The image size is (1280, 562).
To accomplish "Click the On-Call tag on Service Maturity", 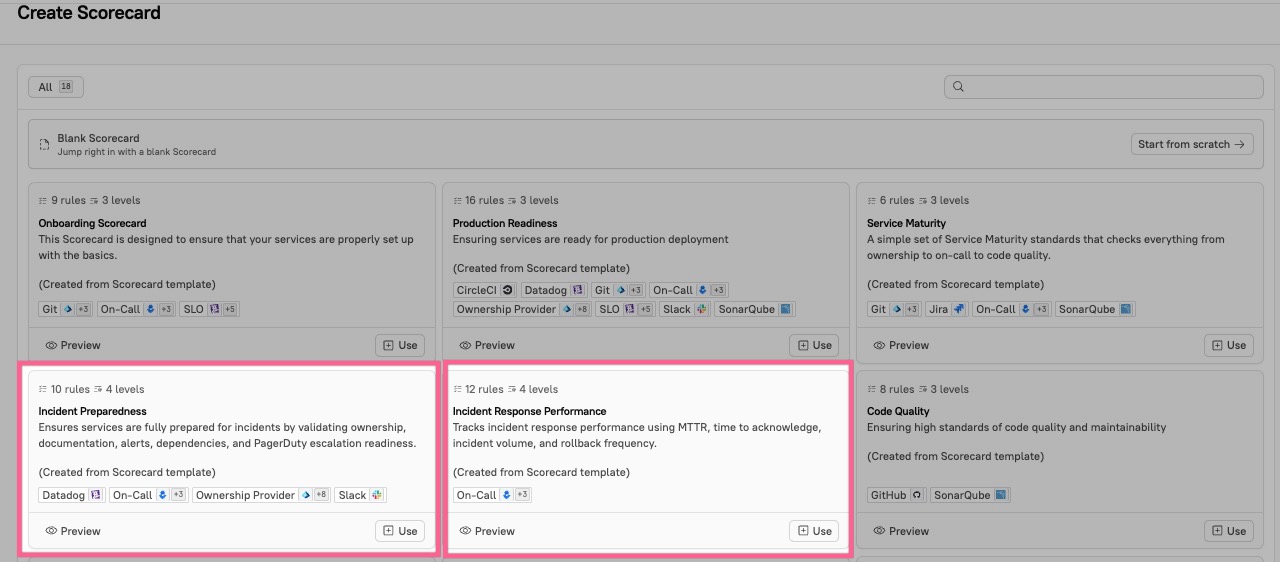I will pos(1012,309).
